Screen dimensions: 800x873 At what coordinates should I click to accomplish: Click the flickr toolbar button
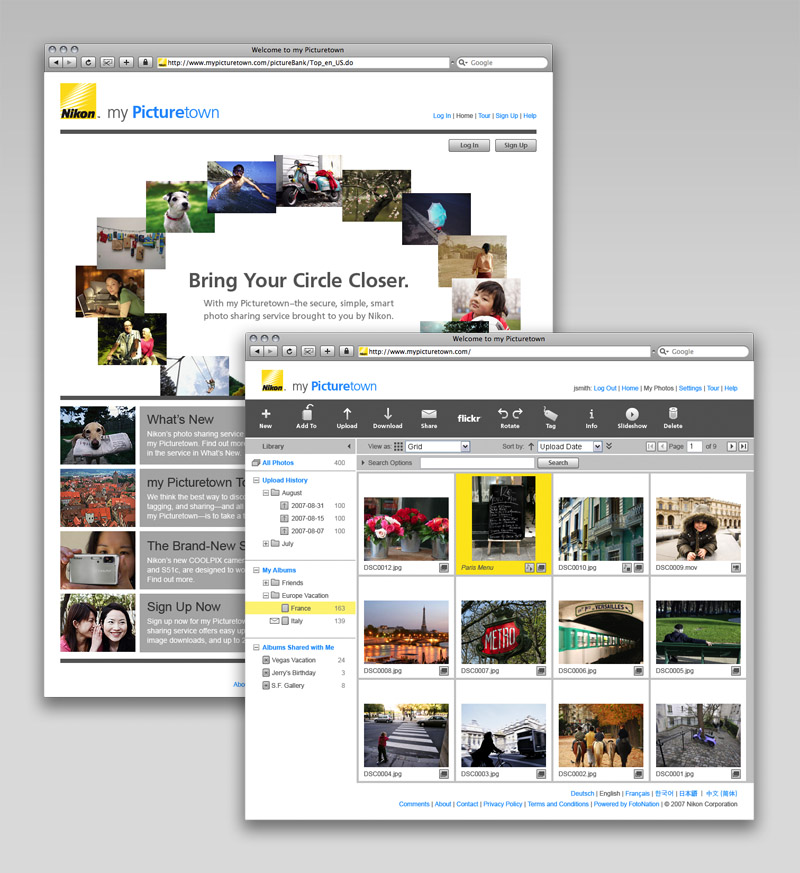point(469,418)
